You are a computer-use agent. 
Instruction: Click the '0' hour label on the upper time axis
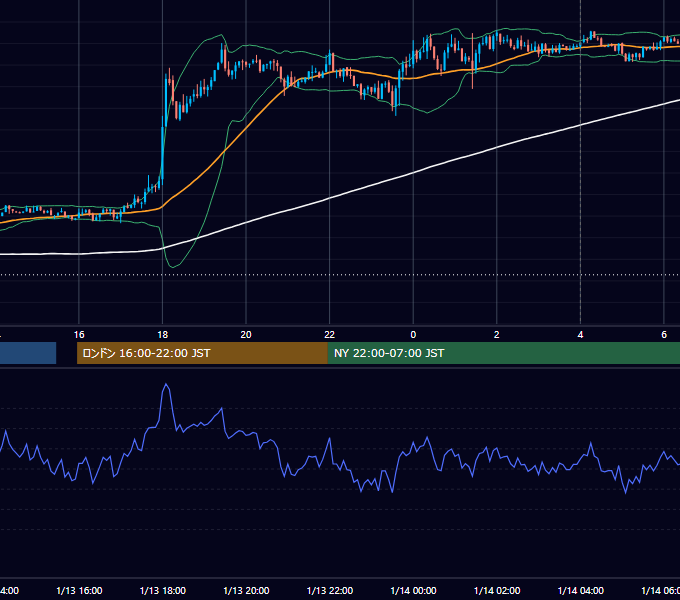click(x=413, y=335)
